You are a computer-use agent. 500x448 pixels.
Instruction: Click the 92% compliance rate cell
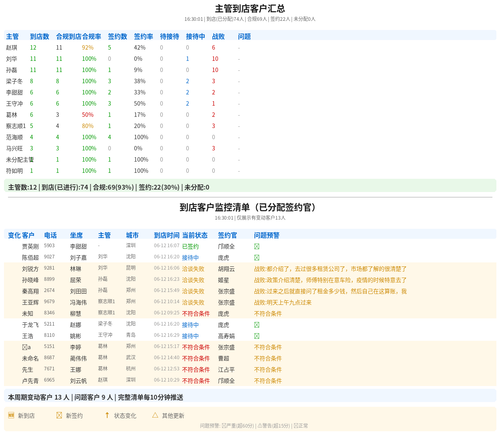tap(88, 48)
